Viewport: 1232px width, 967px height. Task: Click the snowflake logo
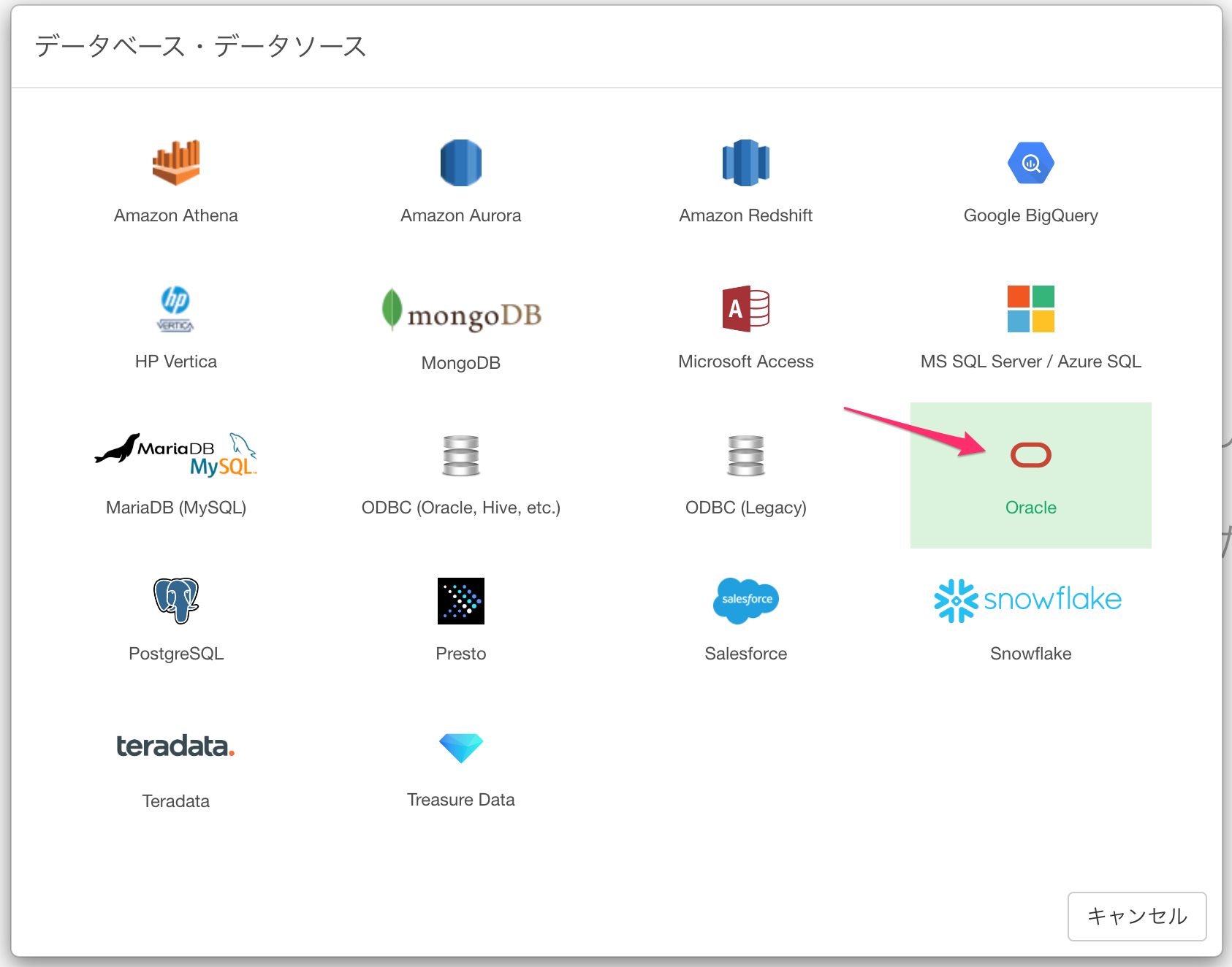[x=1028, y=600]
